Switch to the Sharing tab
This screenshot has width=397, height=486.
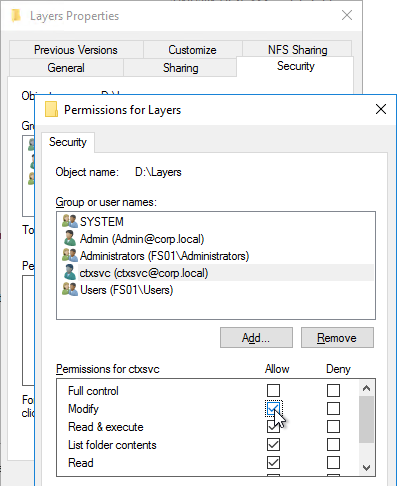[180, 68]
